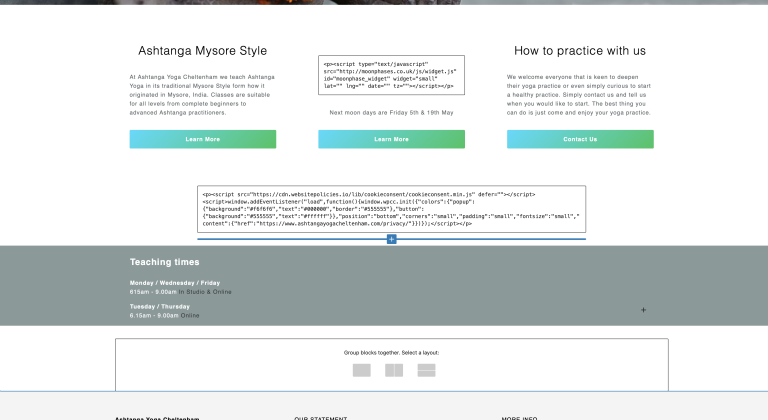Click the OUR STATEMENT footer heading
The height and width of the screenshot is (420, 768).
coord(320,417)
